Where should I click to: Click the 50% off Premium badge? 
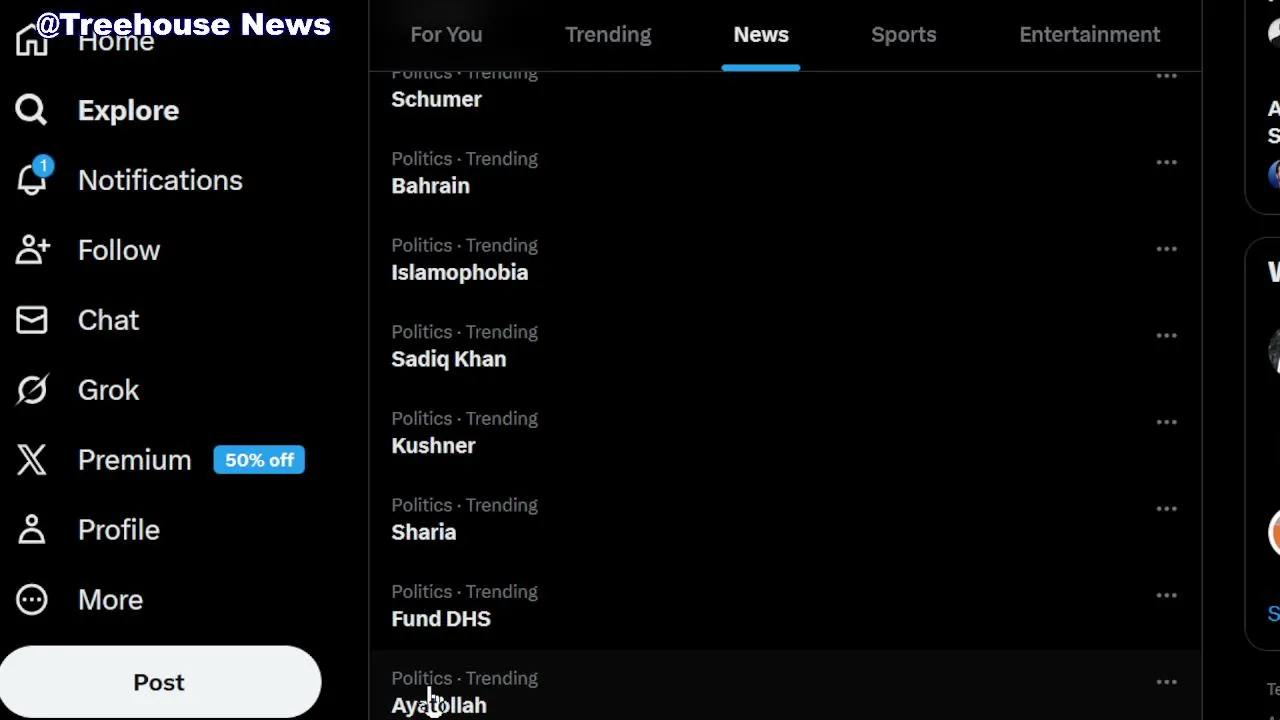pos(259,460)
